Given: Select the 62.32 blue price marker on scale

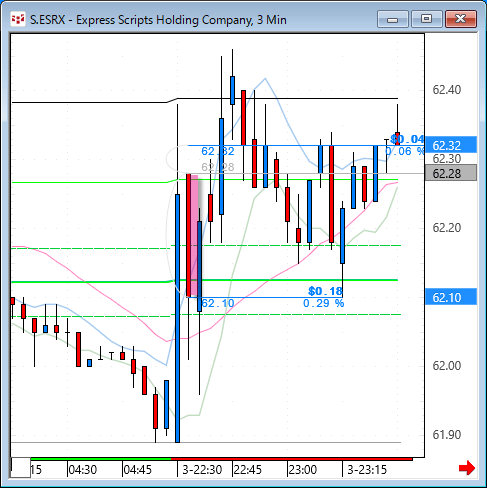Looking at the screenshot, I should (x=451, y=145).
